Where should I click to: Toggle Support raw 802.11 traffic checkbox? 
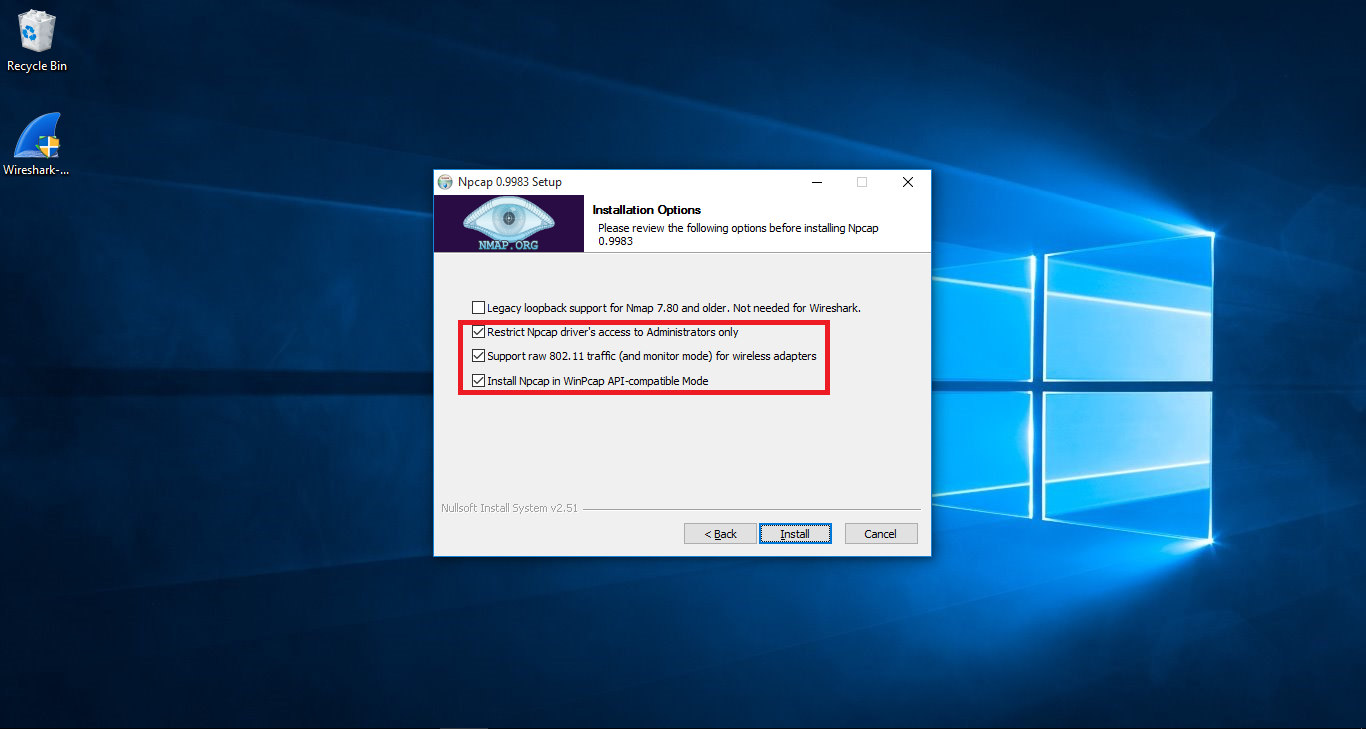tap(478, 356)
